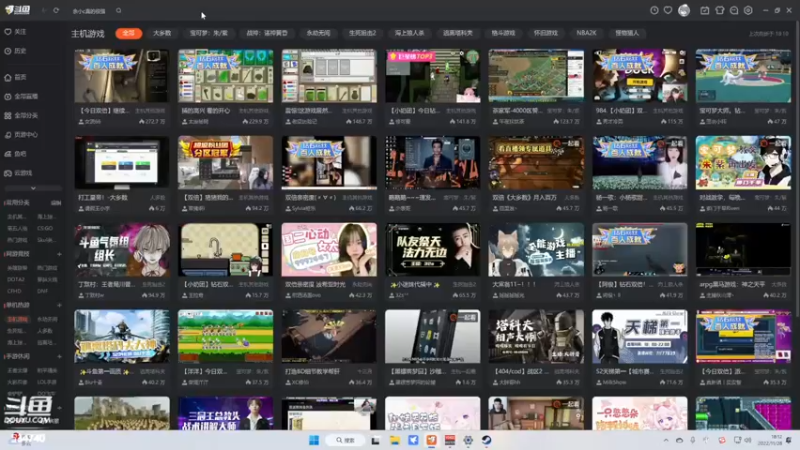Expand the plus next to 单机热游

pyautogui.click(x=59, y=305)
